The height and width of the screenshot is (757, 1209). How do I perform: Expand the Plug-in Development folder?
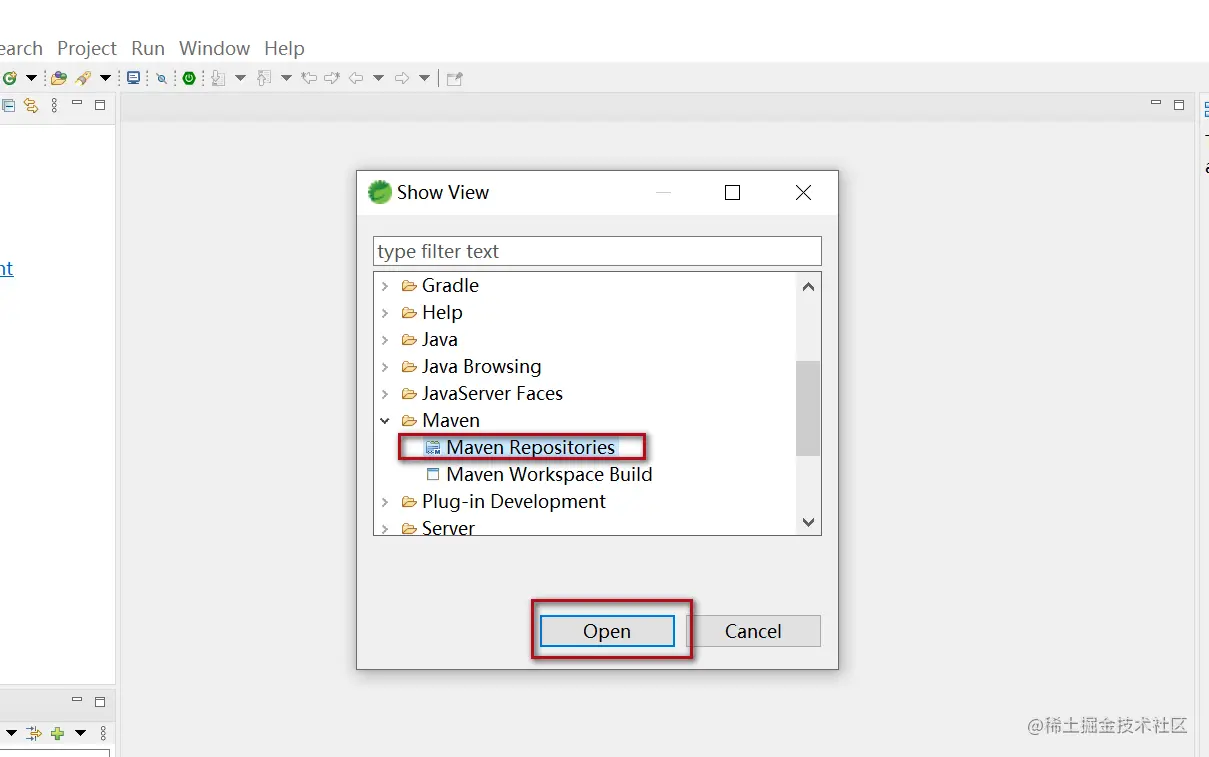click(x=385, y=502)
